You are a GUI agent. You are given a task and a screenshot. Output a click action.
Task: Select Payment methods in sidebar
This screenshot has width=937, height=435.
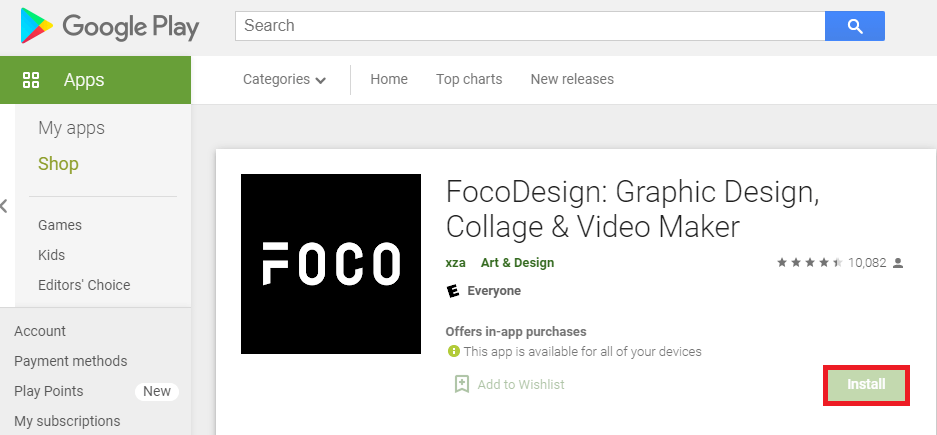click(71, 361)
